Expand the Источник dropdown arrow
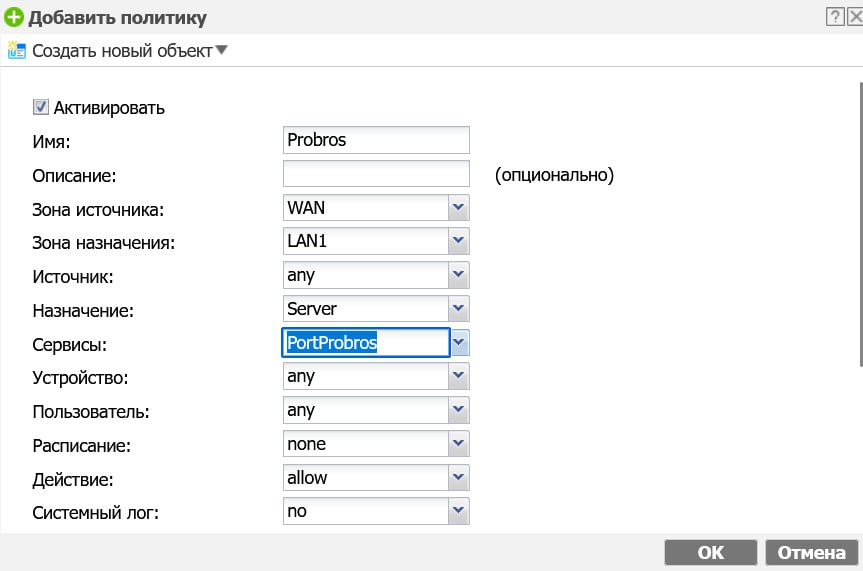This screenshot has height=571, width=863. pos(458,275)
